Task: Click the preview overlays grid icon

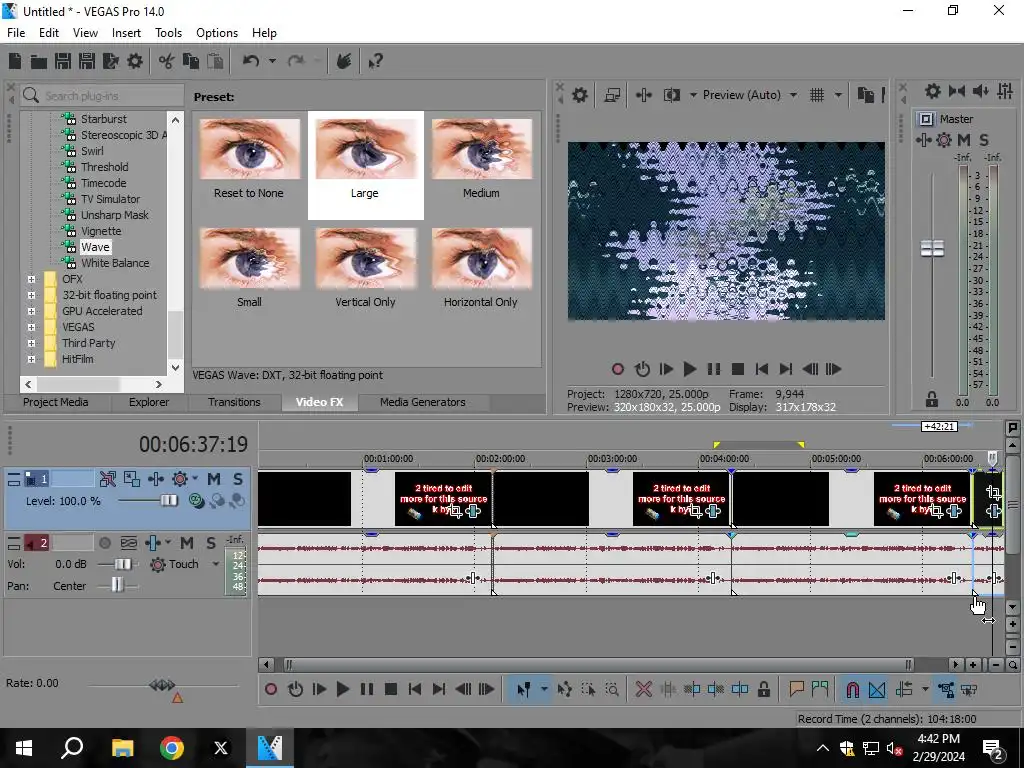Action: (817, 95)
